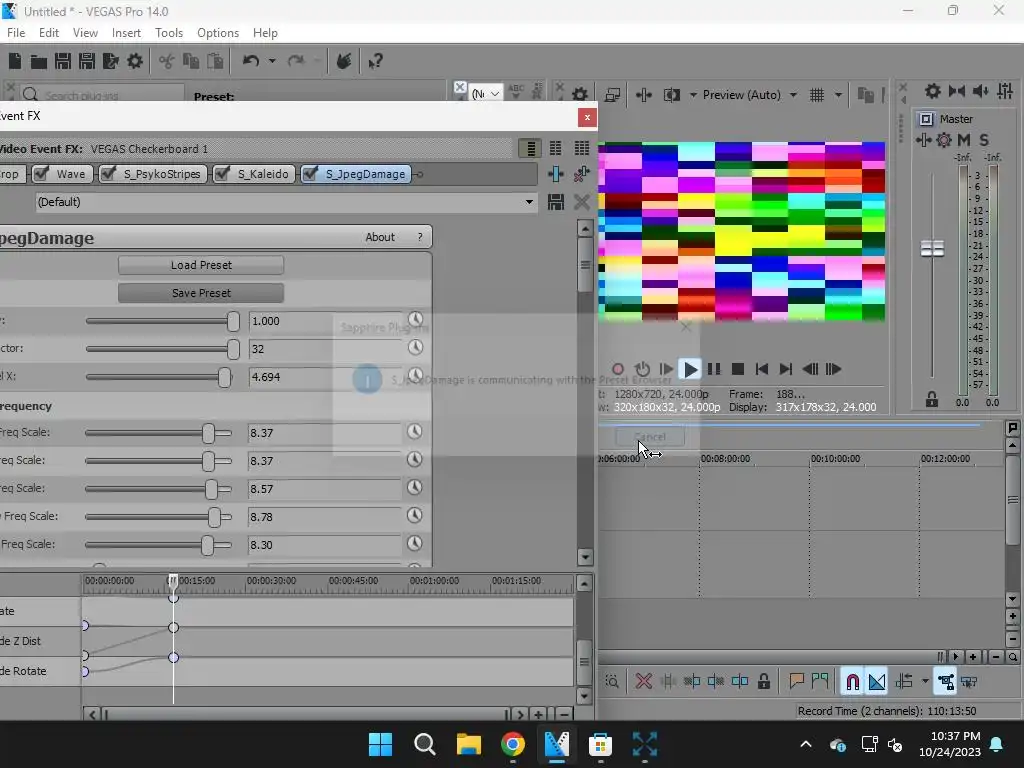The image size is (1024, 768).
Task: Delete with the red X in timeline toolbar
Action: coord(643,682)
